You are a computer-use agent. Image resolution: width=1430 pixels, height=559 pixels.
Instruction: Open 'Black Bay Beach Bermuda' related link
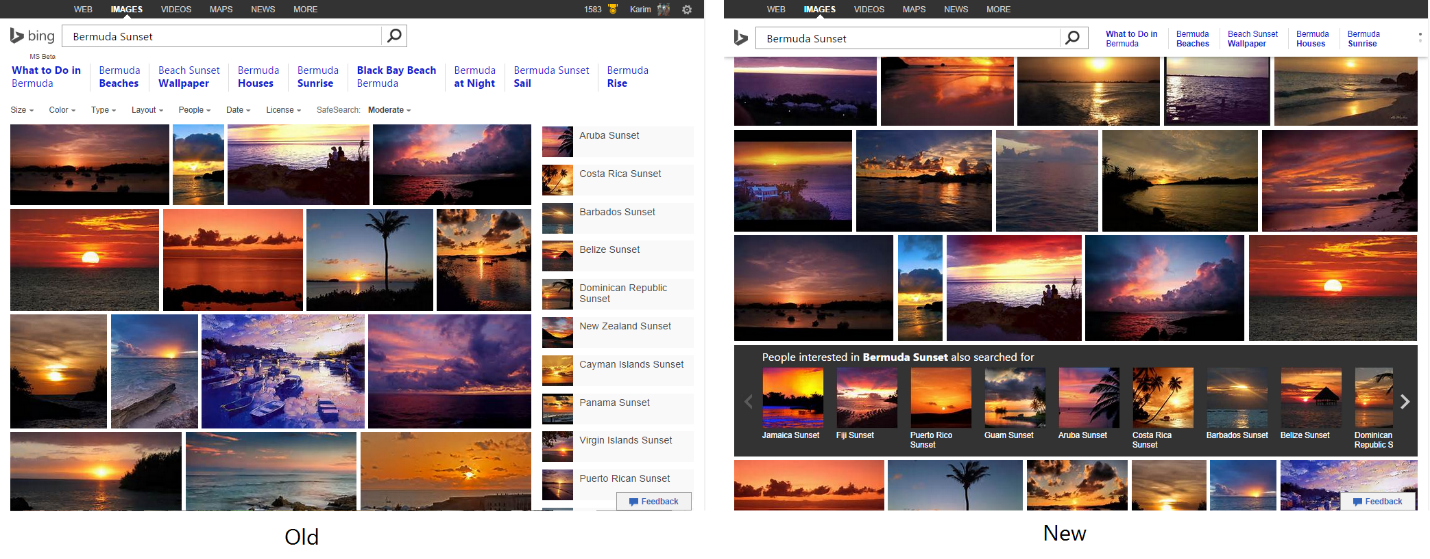click(x=396, y=77)
